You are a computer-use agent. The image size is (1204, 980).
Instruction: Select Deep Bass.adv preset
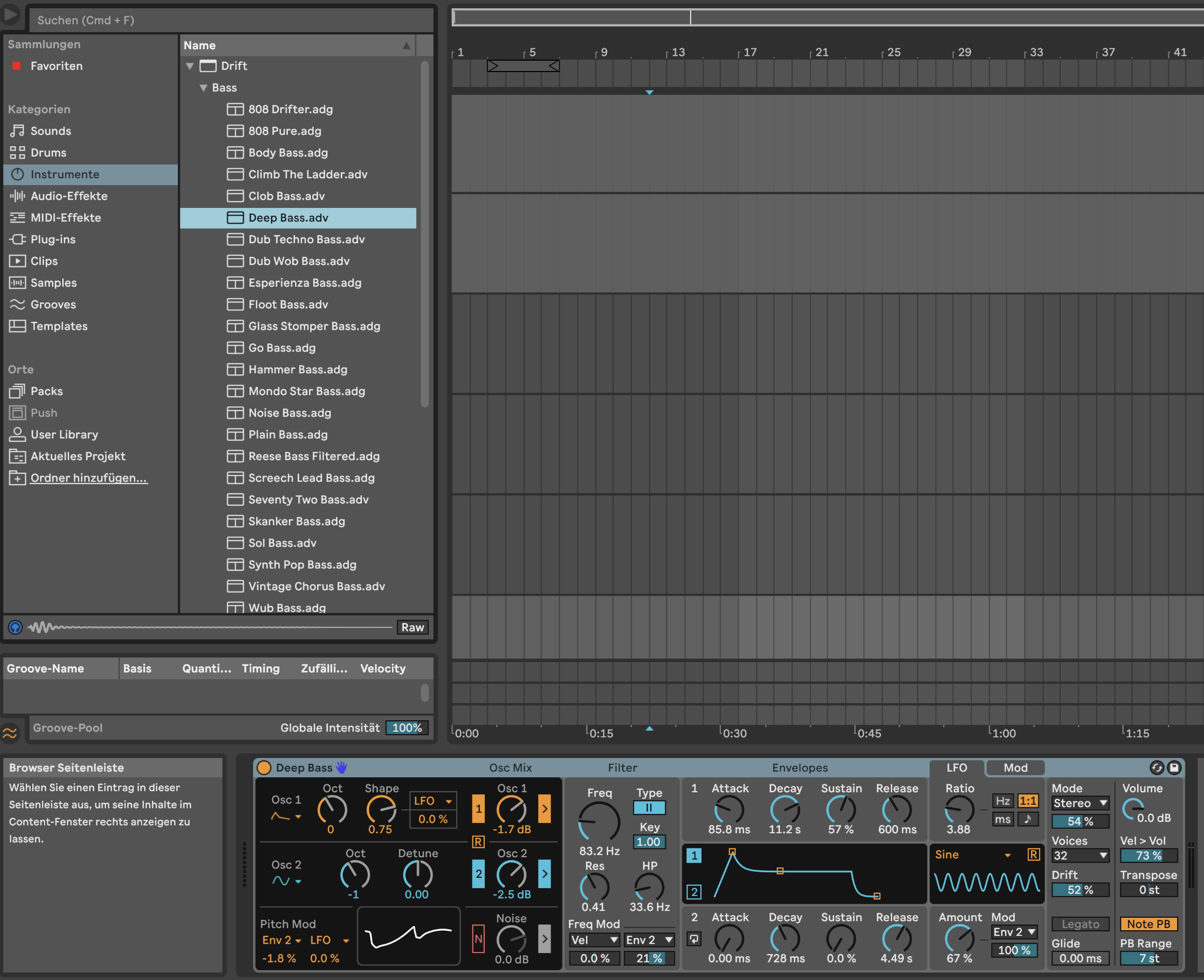click(298, 218)
